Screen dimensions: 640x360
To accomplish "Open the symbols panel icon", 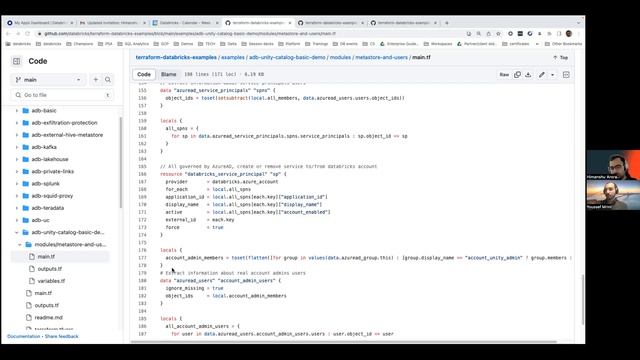I will pyautogui.click(x=566, y=75).
